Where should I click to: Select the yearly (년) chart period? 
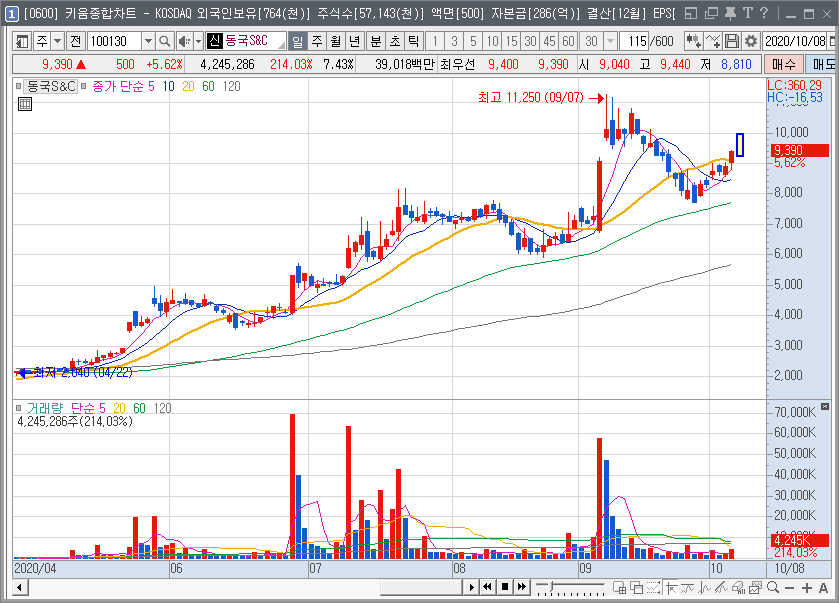click(354, 41)
